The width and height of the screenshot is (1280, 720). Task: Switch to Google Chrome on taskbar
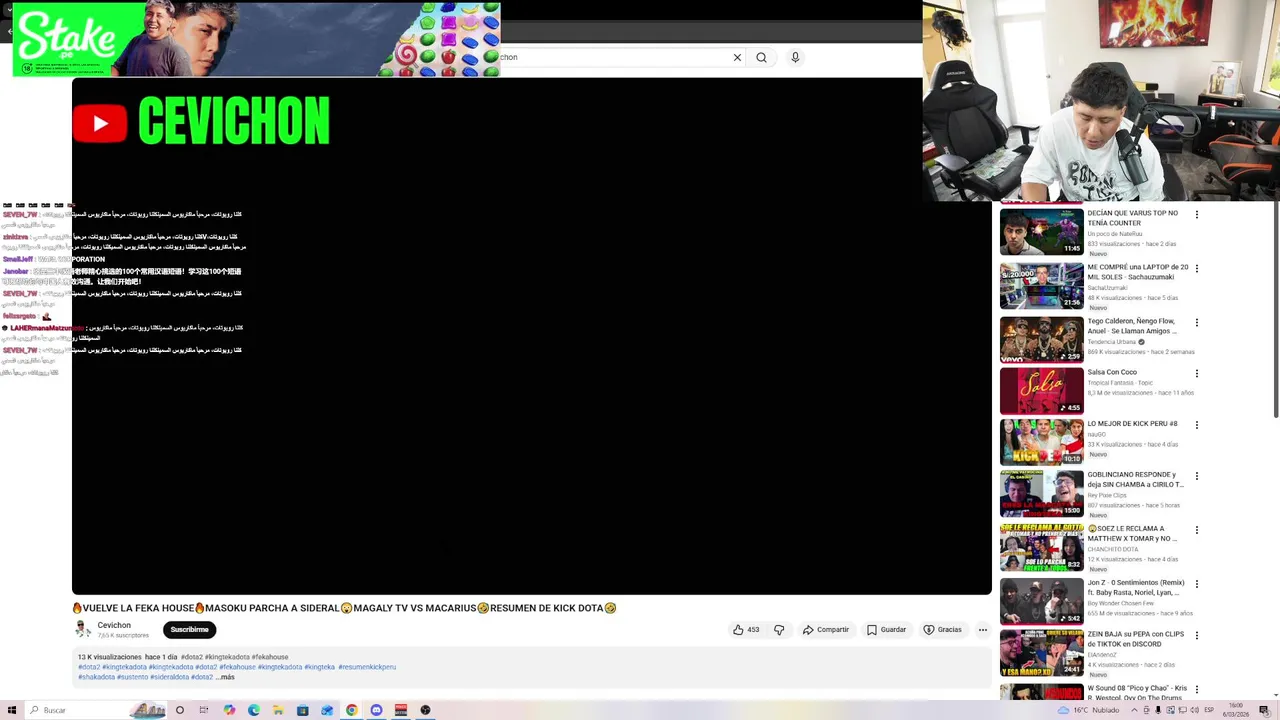[x=352, y=710]
